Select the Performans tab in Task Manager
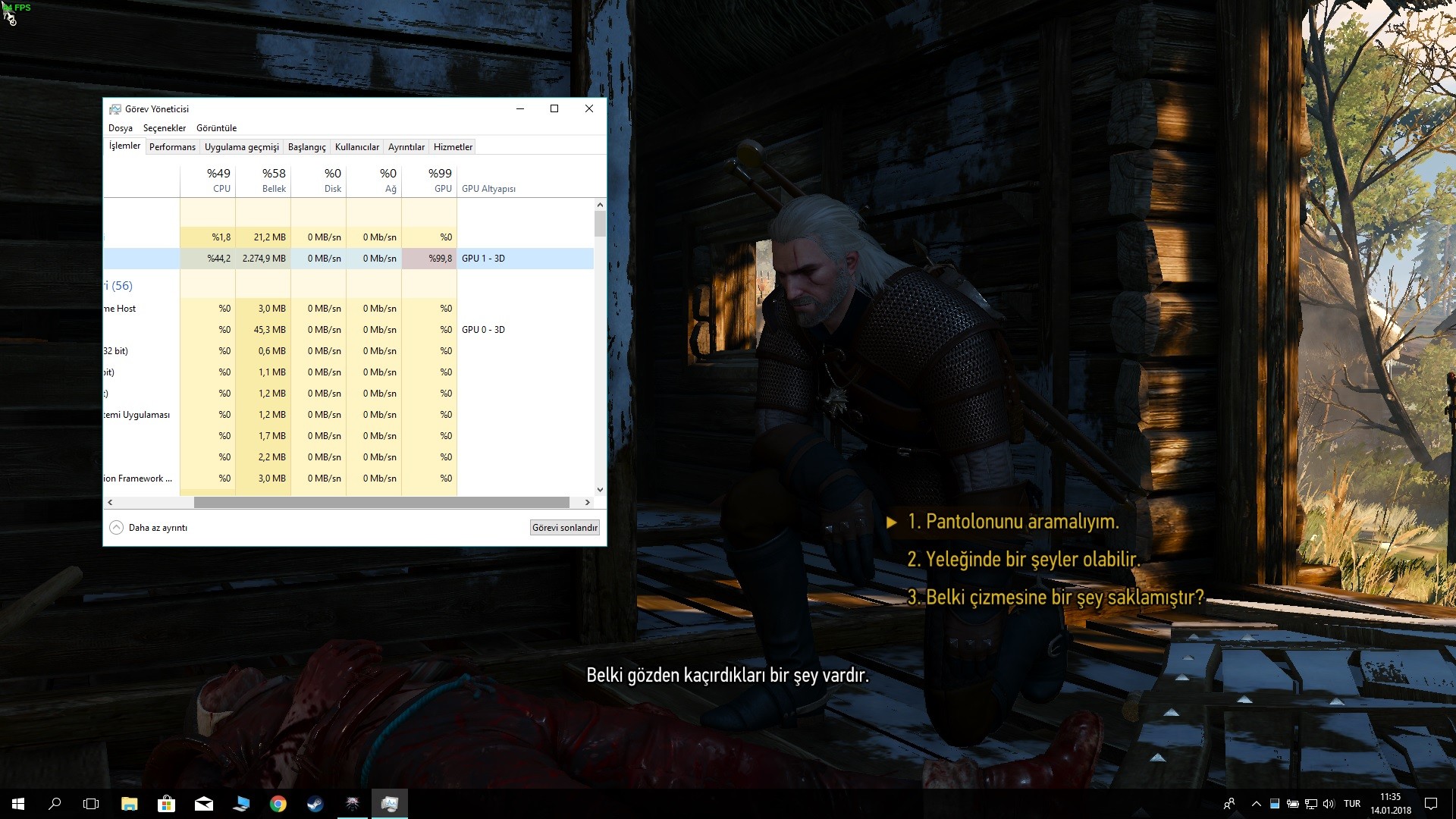 pos(172,147)
